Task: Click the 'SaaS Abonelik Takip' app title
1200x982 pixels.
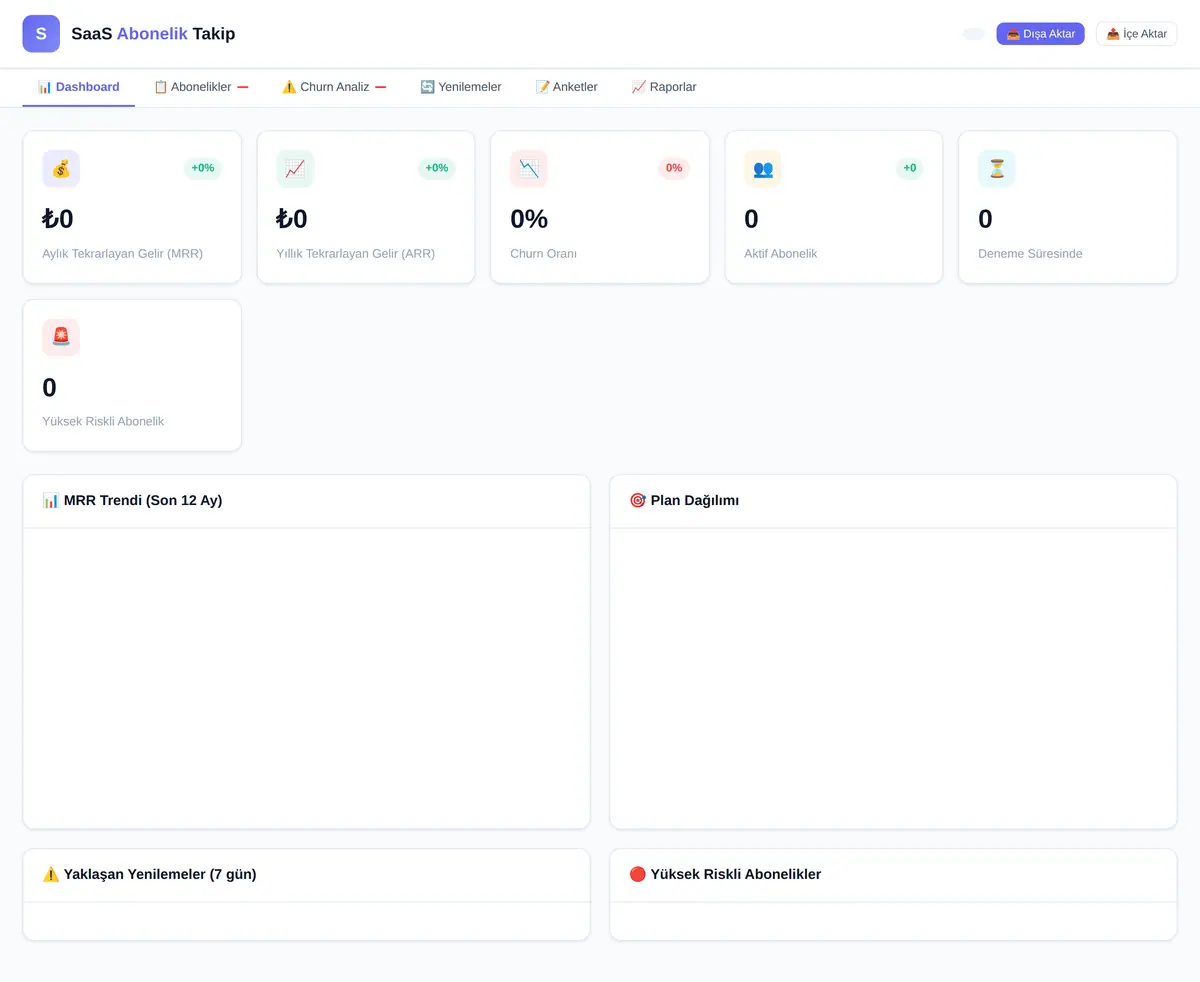Action: [153, 34]
